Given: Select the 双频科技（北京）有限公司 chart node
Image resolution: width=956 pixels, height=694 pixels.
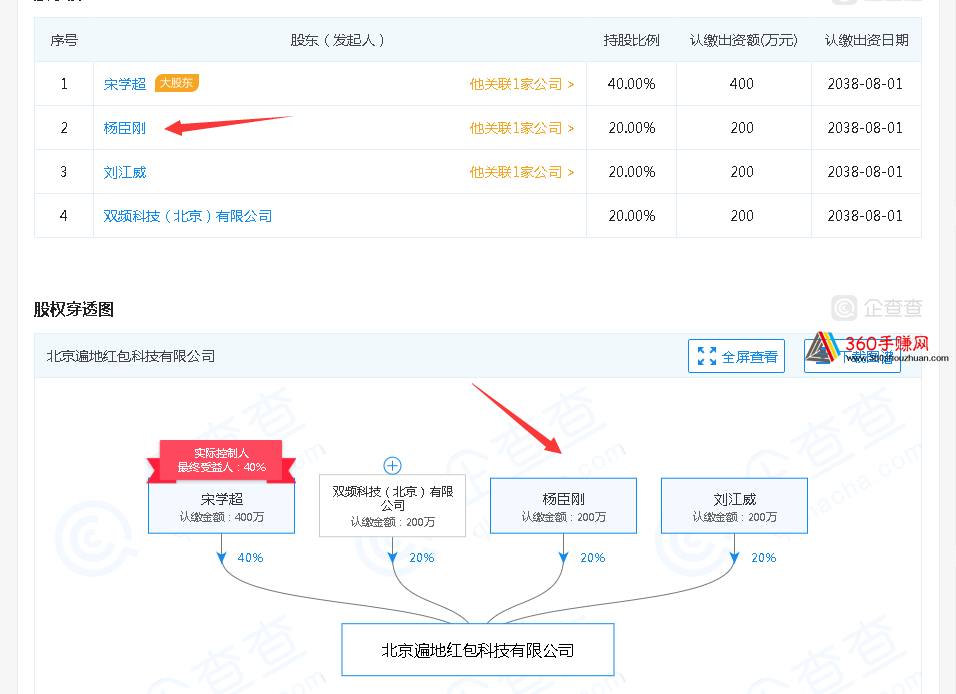Looking at the screenshot, I should point(393,506).
